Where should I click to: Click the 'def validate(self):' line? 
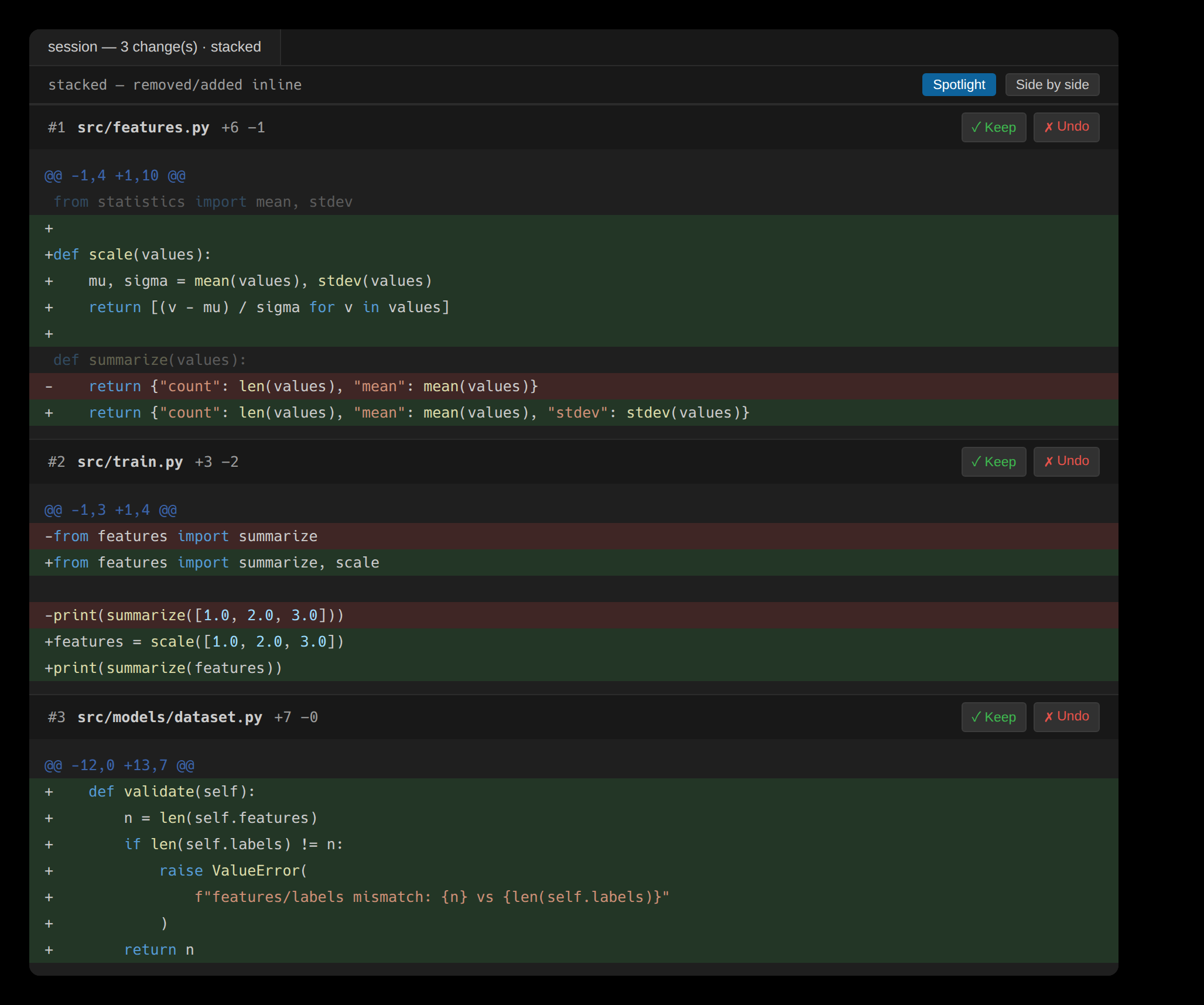[574, 792]
